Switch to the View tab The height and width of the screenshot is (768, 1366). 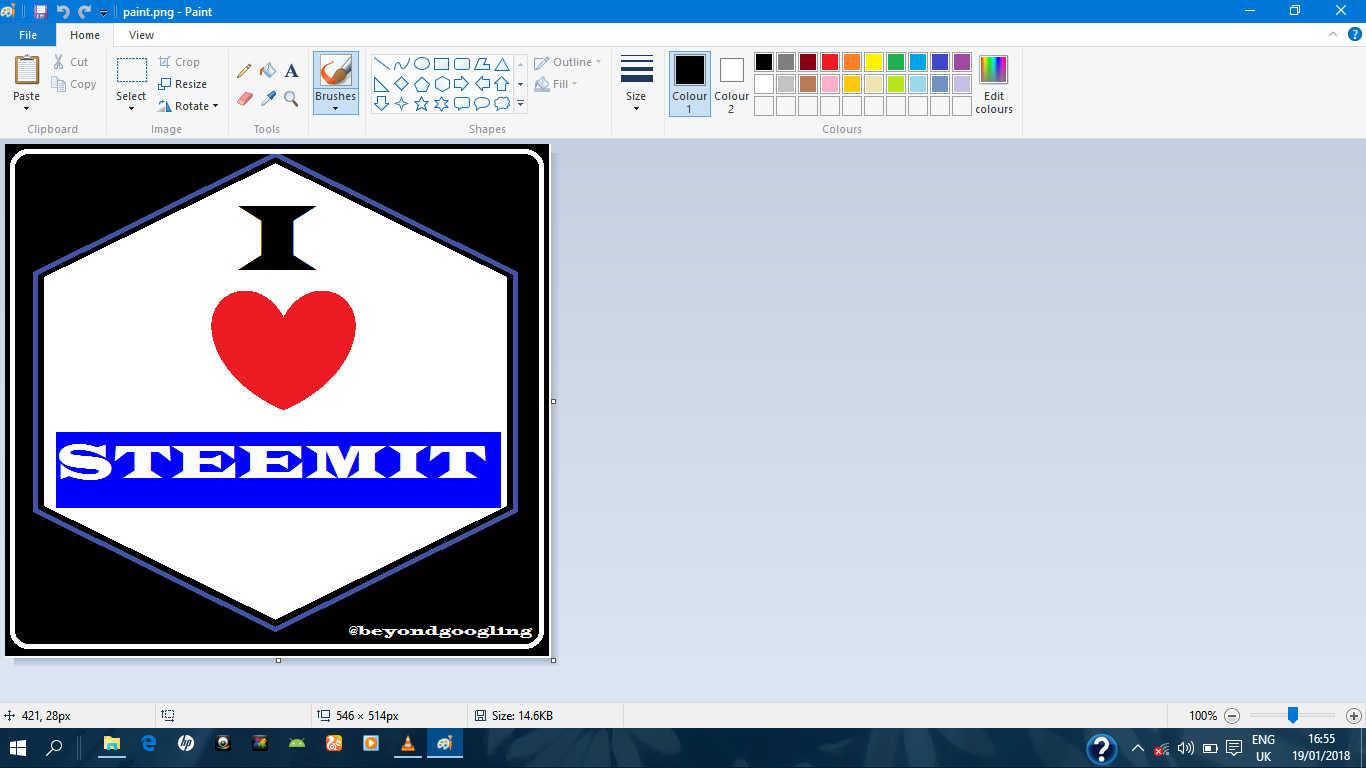(x=142, y=35)
